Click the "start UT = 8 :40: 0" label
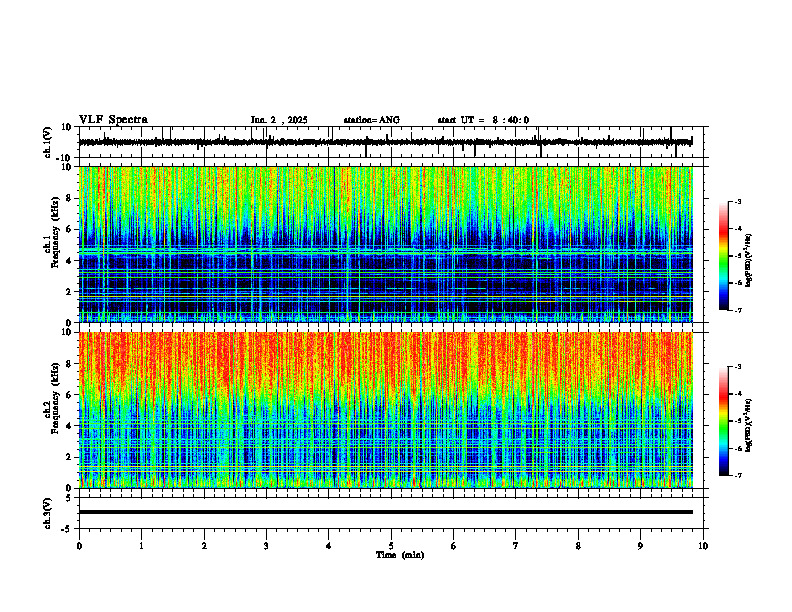This screenshot has width=792, height=612. 483,120
